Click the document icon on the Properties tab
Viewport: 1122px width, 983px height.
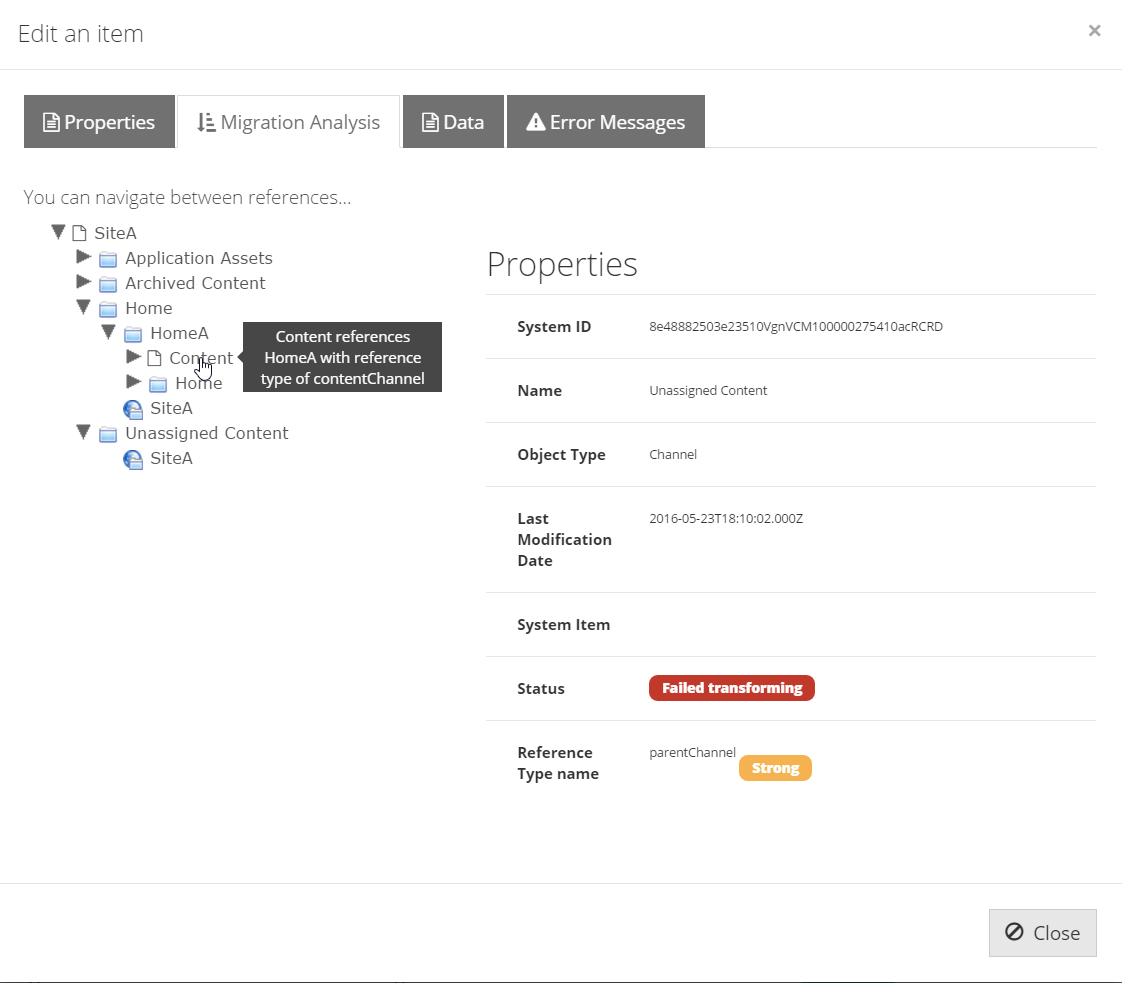pos(51,122)
